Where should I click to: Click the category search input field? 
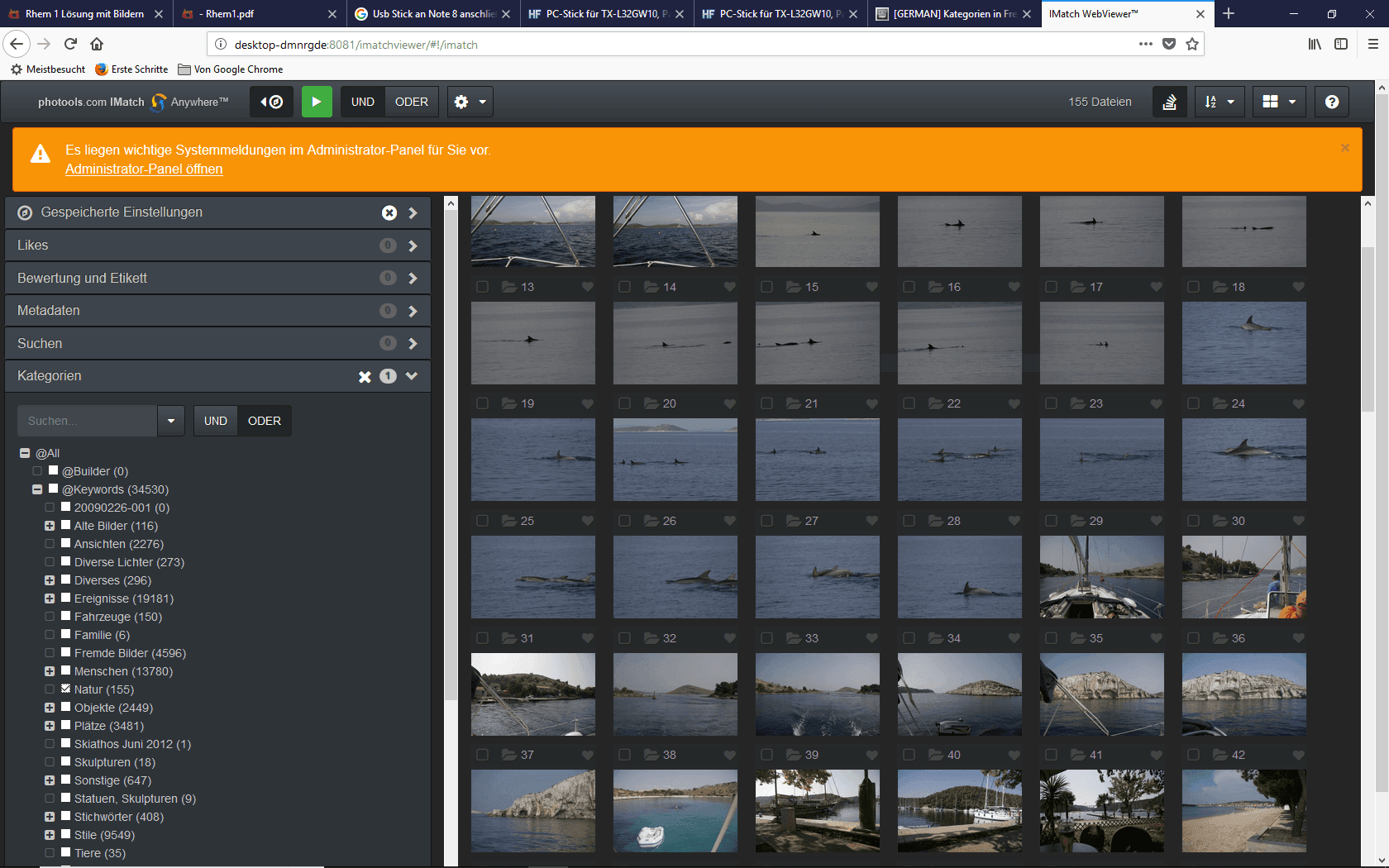[87, 421]
